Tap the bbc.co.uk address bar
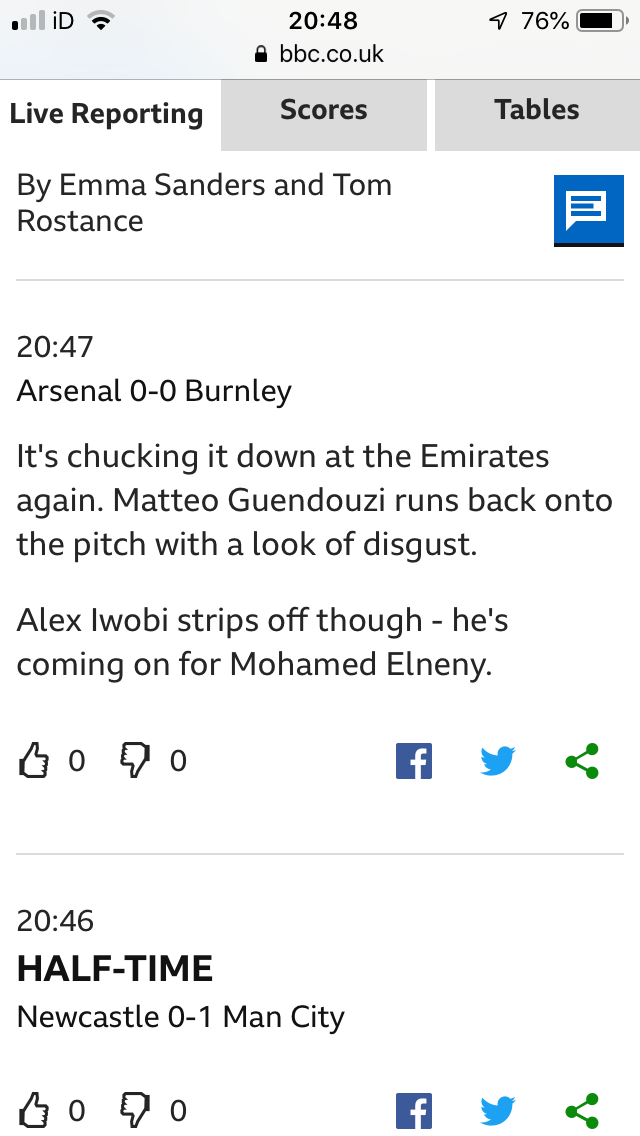The width and height of the screenshot is (640, 1136). [x=320, y=54]
